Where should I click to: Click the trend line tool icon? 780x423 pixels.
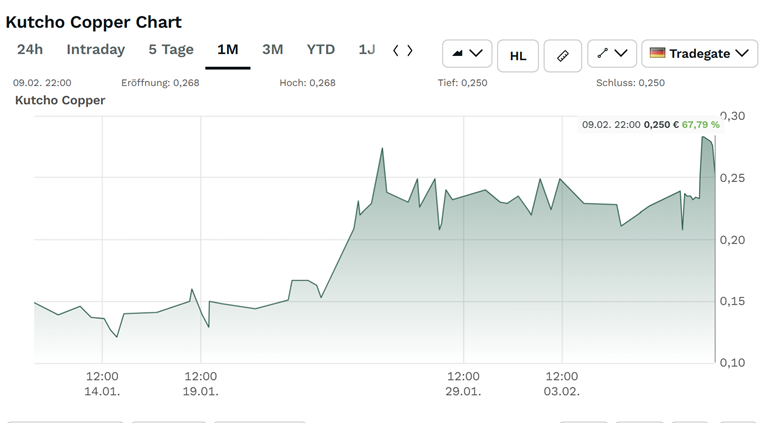pyautogui.click(x=603, y=54)
